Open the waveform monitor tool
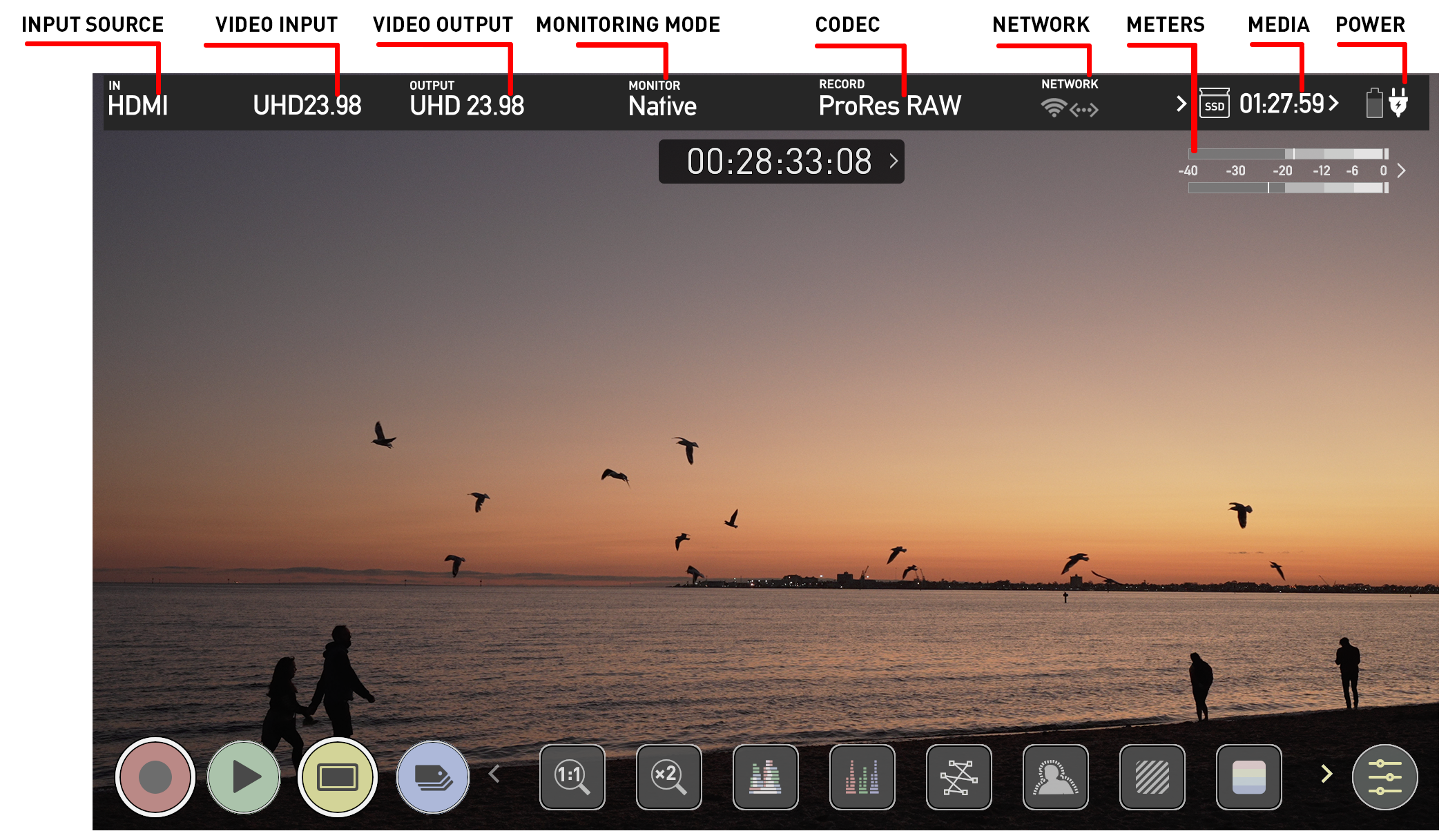Image resolution: width=1448 pixels, height=840 pixels. tap(765, 777)
